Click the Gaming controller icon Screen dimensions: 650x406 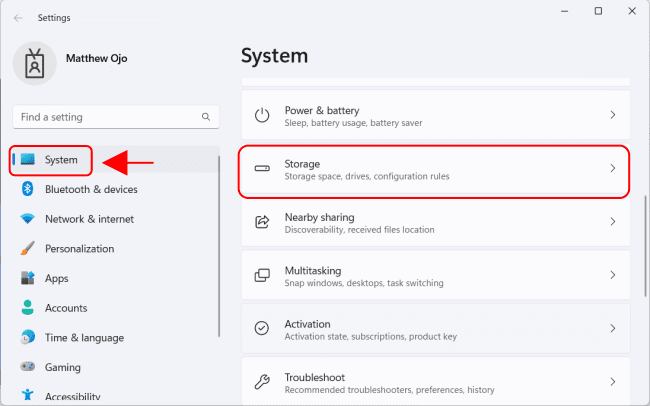tap(28, 367)
